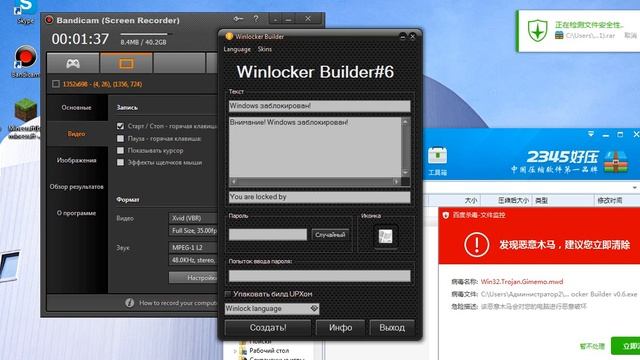Switch to the Видео tab in Bandicam
Viewport: 640px width, 360px height.
click(77, 134)
